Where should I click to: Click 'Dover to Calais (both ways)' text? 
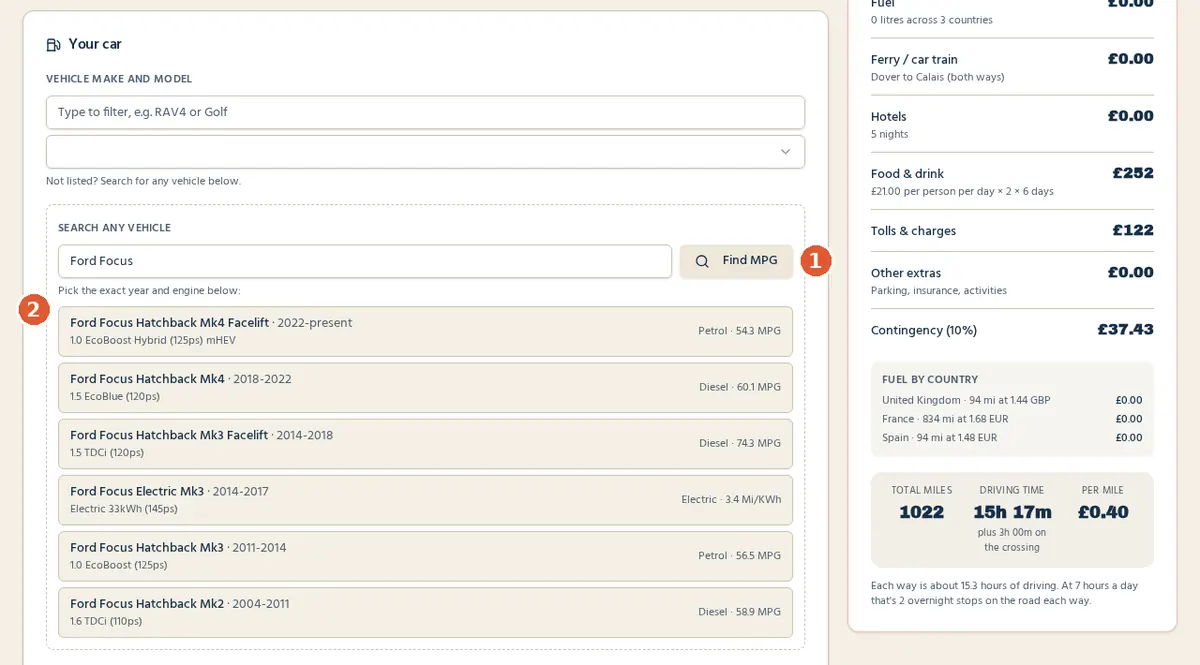coord(937,77)
